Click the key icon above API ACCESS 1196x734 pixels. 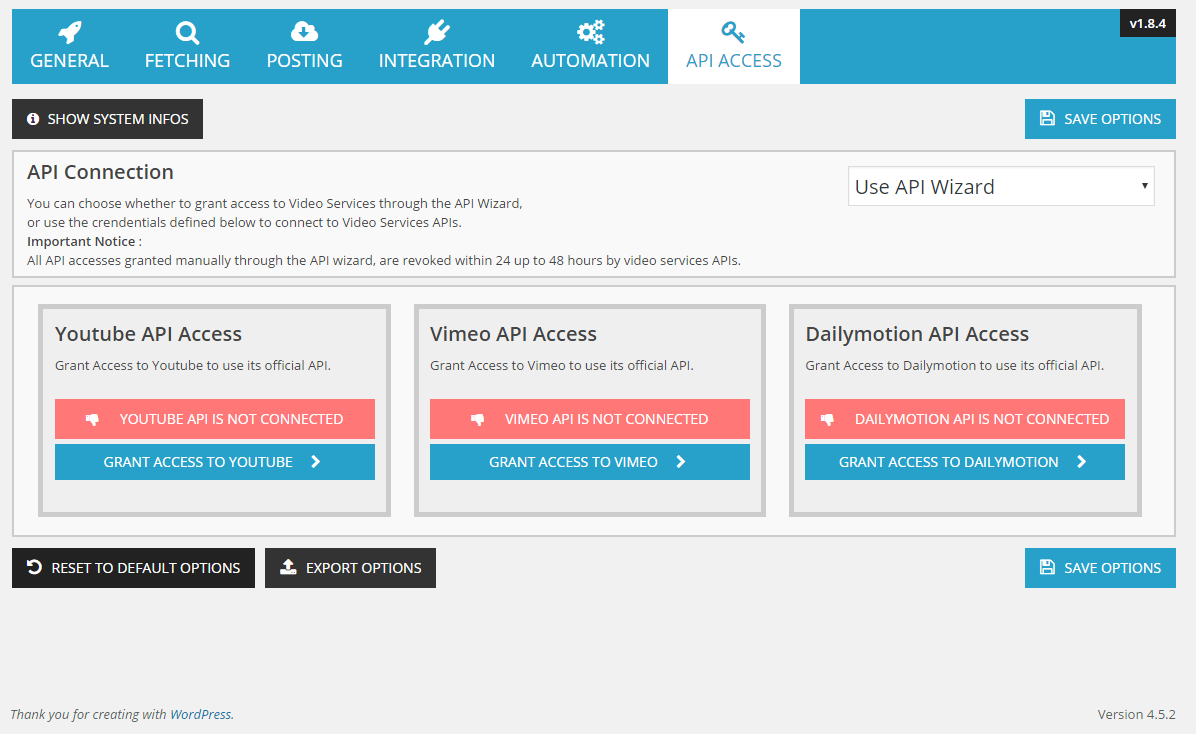point(733,32)
